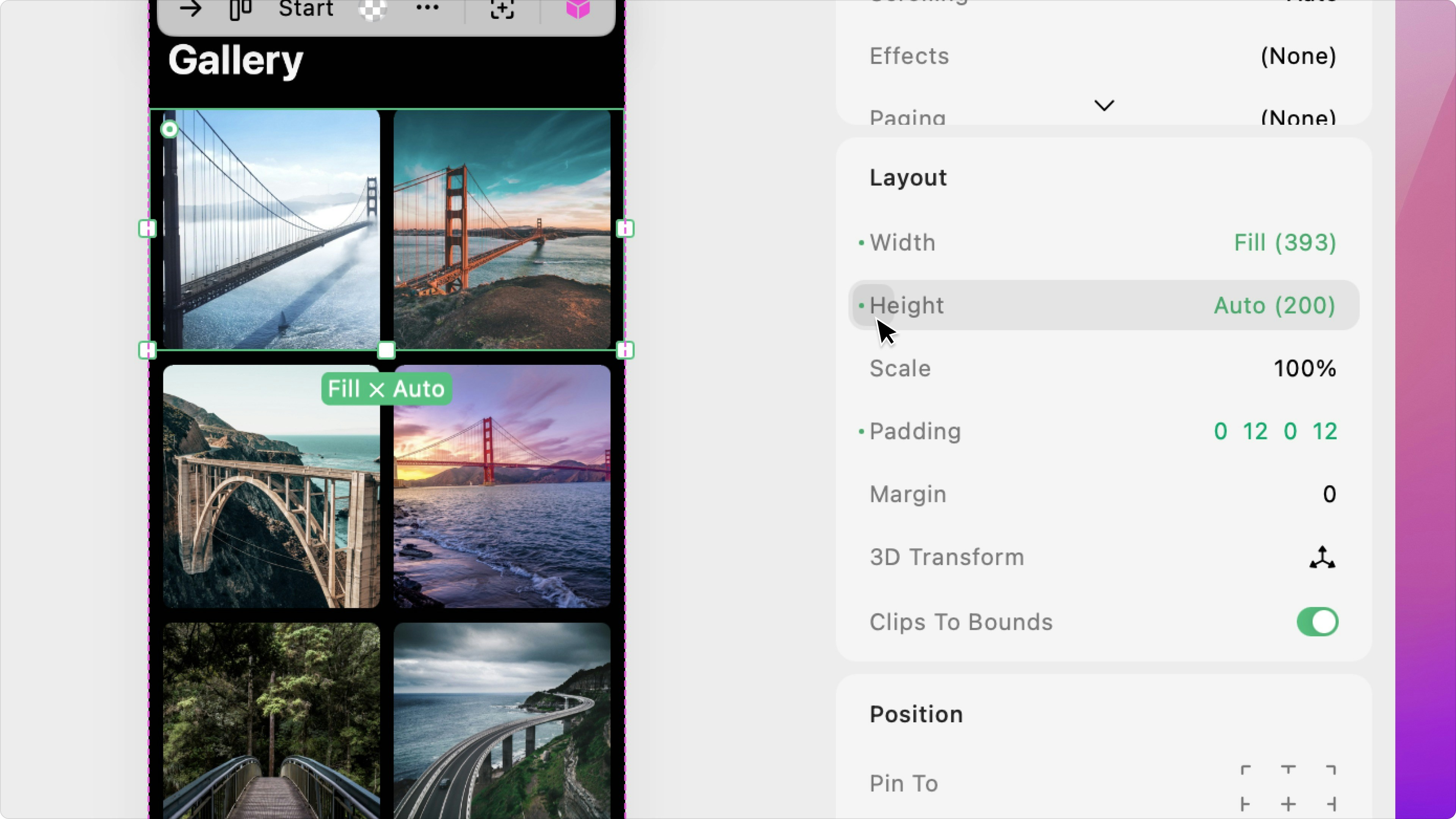Image resolution: width=1456 pixels, height=819 pixels.
Task: Pin to center position
Action: (x=1288, y=804)
